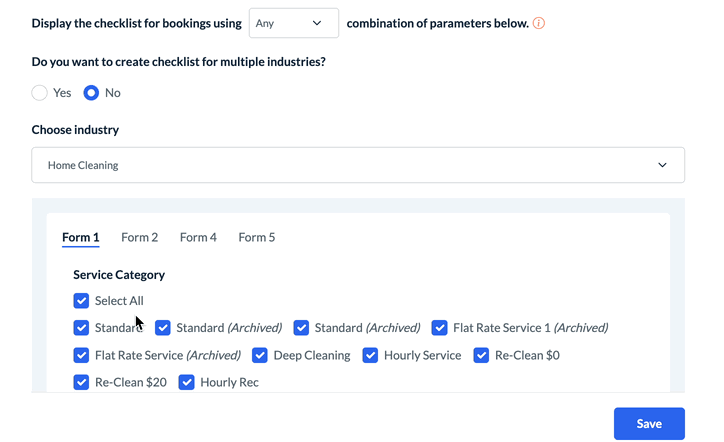Screen dimensions: 724x442
Task: Uncheck the first Standard checkbox
Action: click(81, 328)
